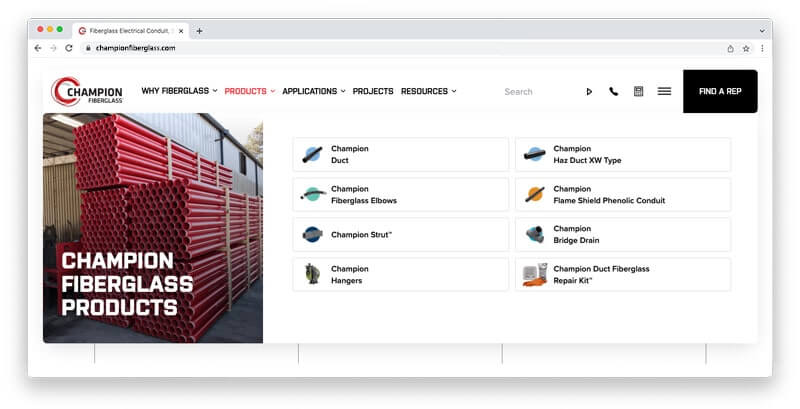Viewport: 800px width, 409px height.
Task: Click the Find a Rep button
Action: coord(720,91)
